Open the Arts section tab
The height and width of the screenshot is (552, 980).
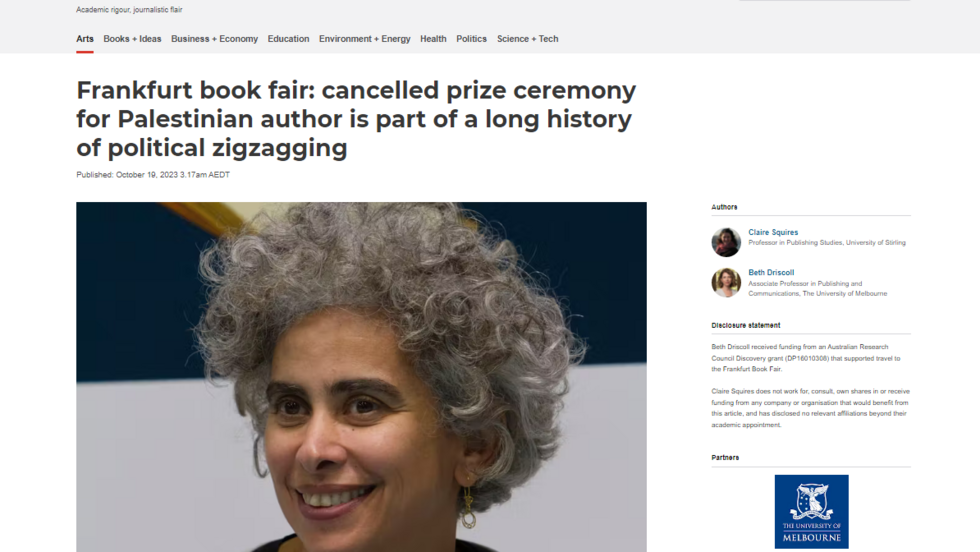[x=85, y=39]
